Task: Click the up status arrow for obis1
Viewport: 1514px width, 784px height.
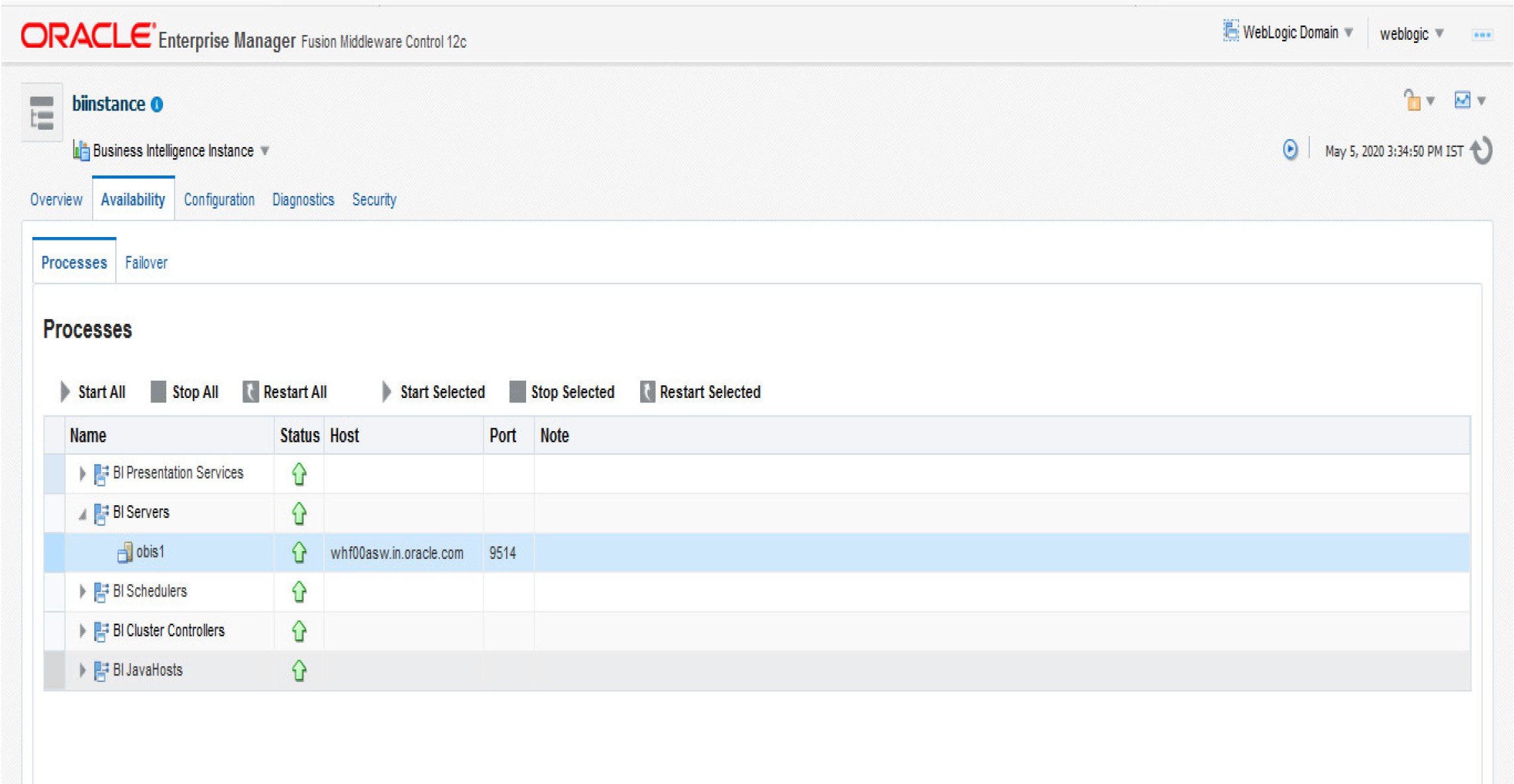Action: (x=299, y=552)
